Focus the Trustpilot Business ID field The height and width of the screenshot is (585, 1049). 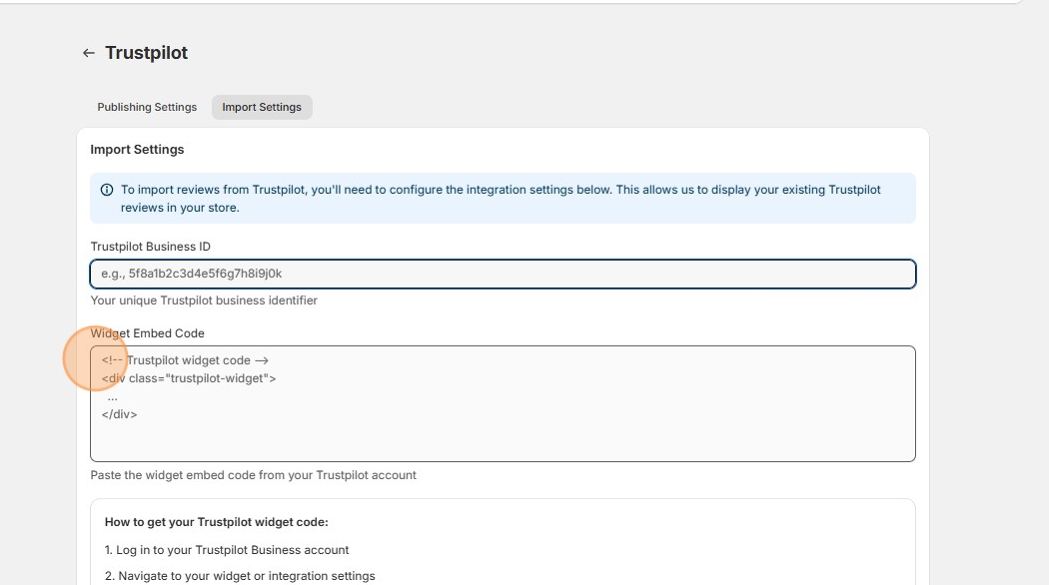point(502,274)
